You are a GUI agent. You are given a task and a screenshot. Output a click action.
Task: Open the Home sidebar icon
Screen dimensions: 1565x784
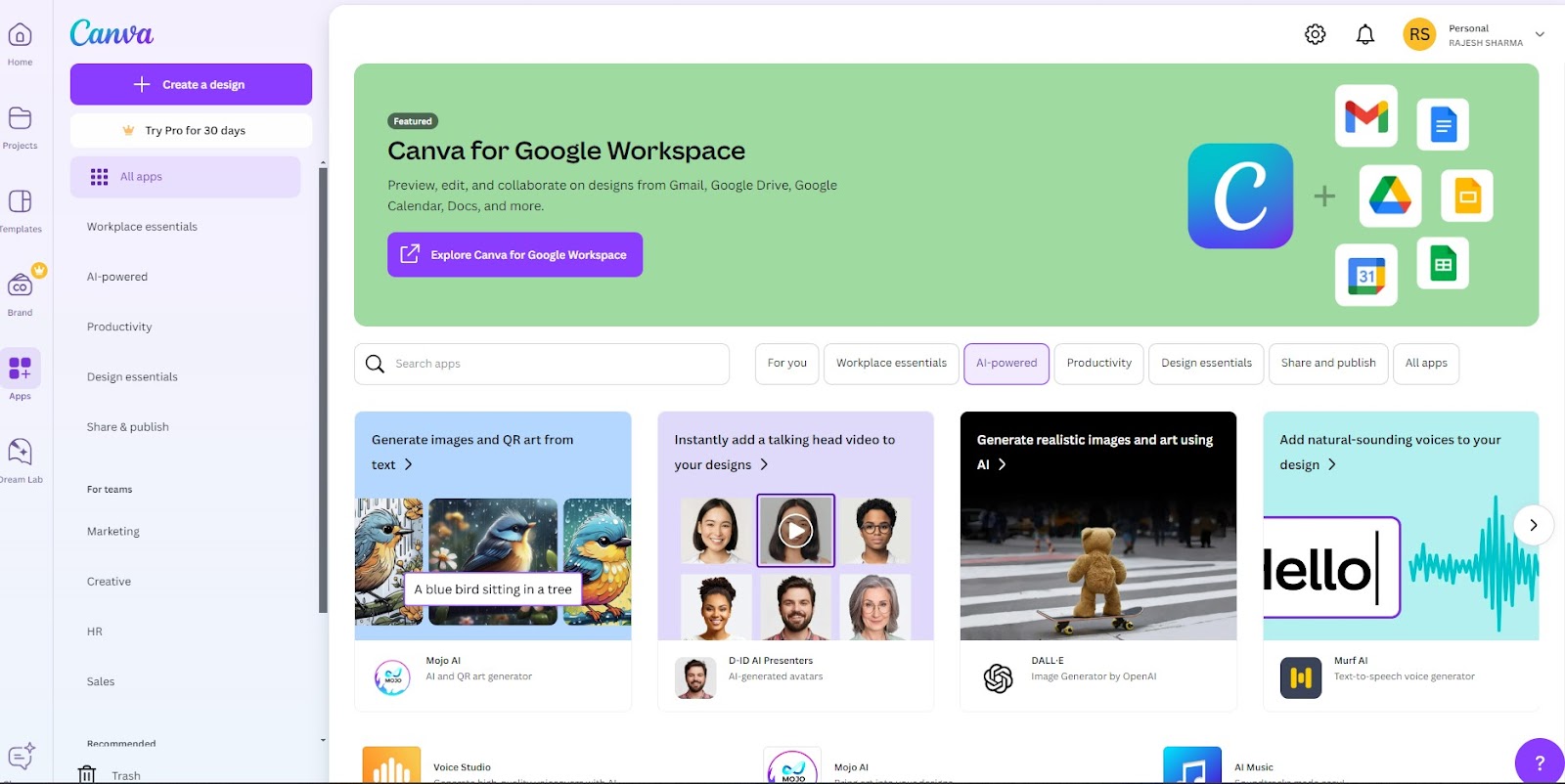(20, 35)
